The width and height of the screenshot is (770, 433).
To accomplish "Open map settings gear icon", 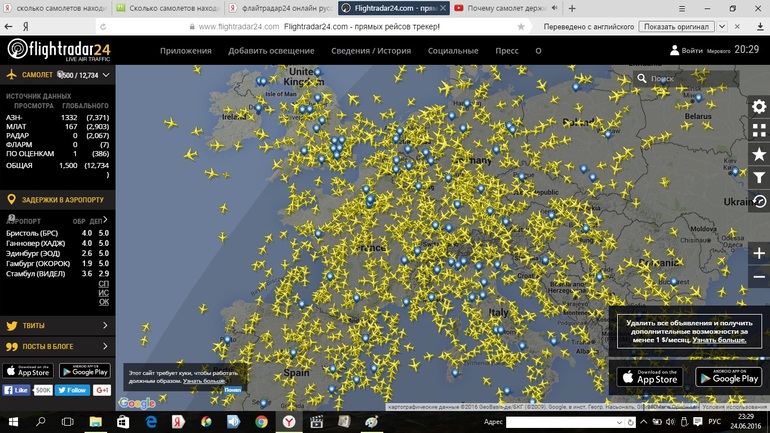I will point(759,107).
